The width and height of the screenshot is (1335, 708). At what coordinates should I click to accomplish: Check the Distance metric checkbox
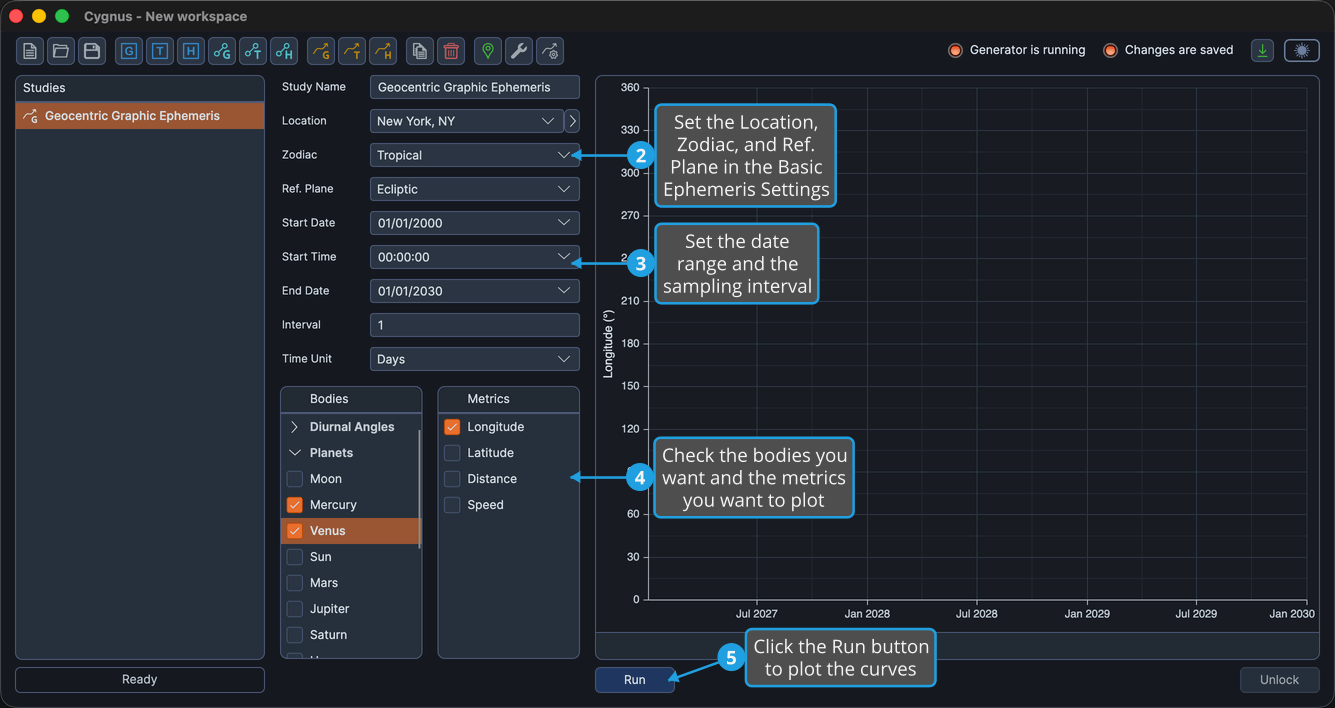click(452, 479)
